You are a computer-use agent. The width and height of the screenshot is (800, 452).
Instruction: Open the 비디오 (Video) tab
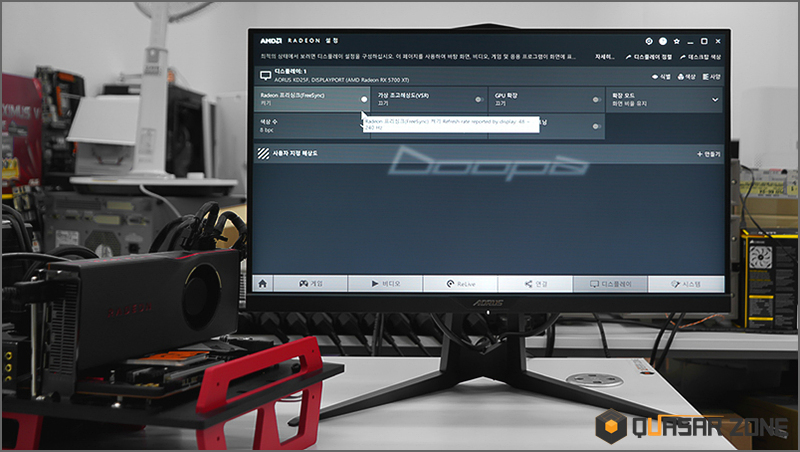(x=386, y=284)
